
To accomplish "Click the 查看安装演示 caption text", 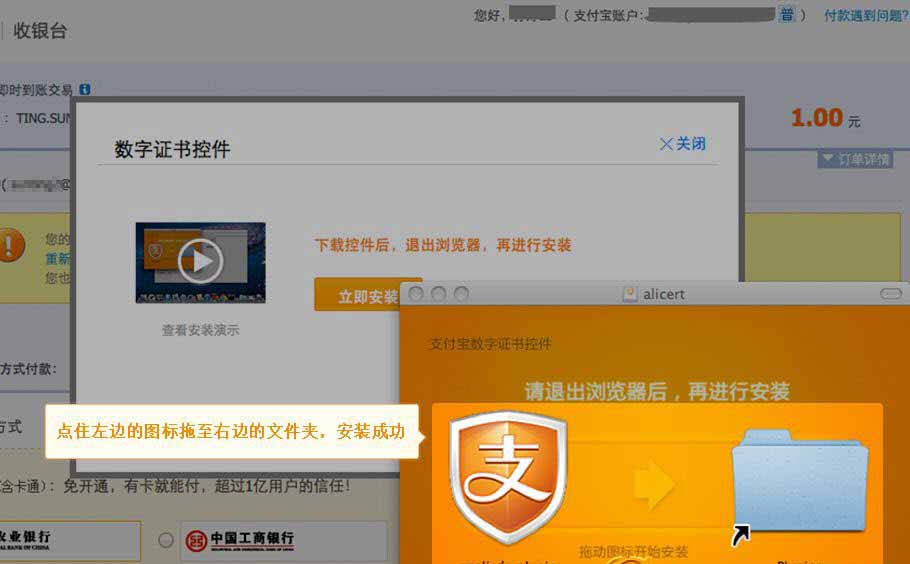I will (x=200, y=330).
